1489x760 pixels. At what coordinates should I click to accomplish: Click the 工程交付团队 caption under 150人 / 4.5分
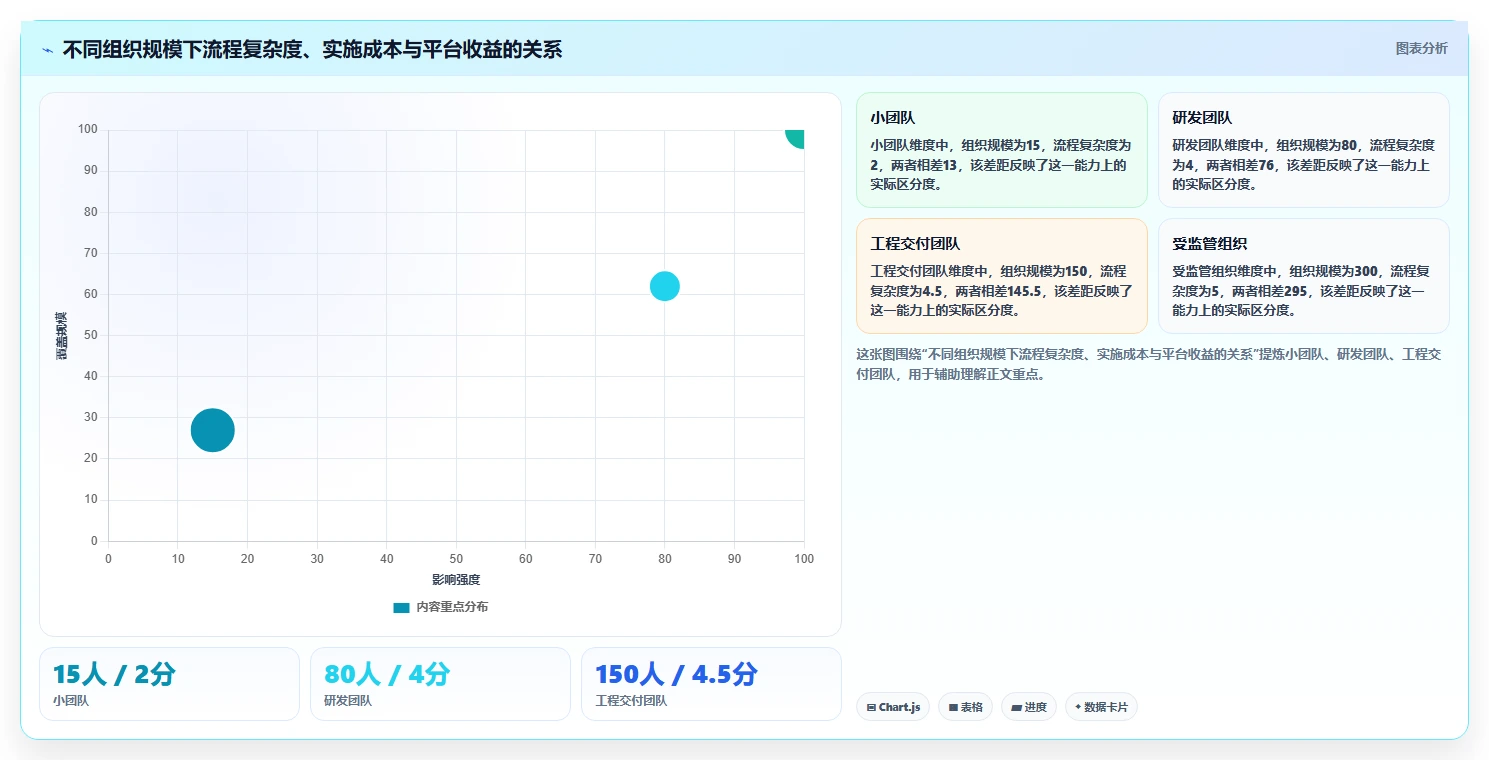pos(631,701)
